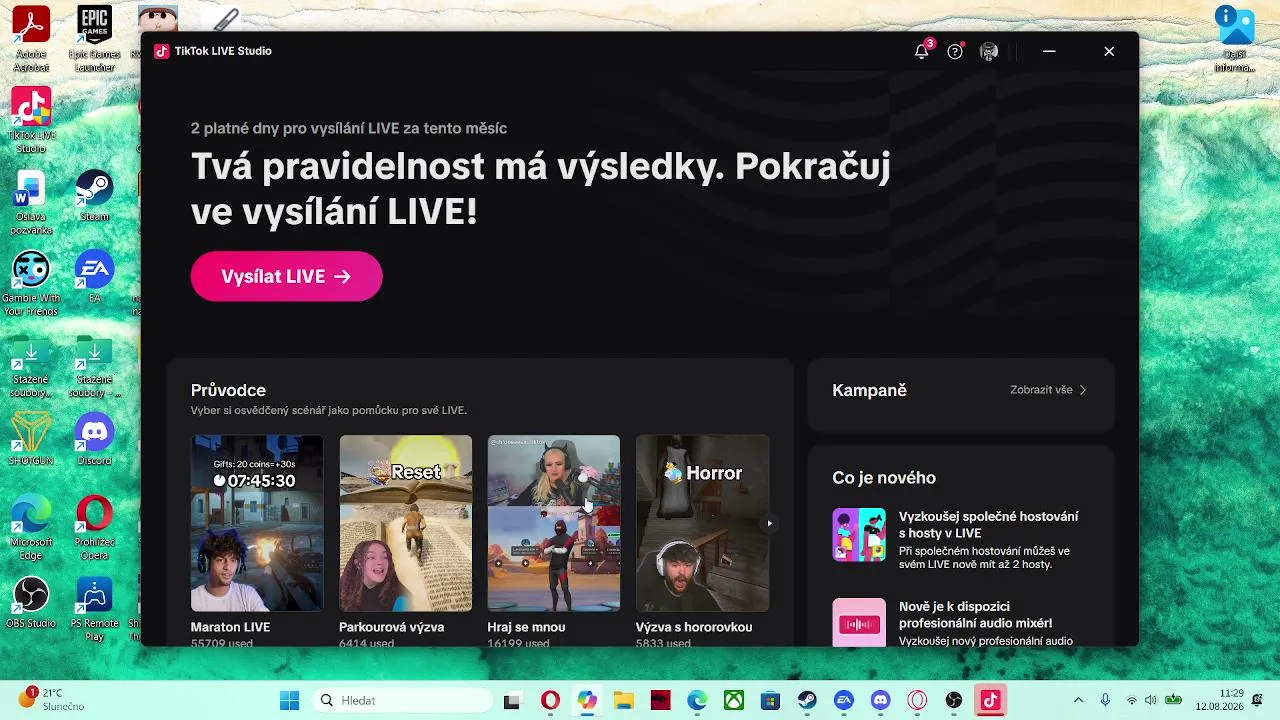Open Copilot from the taskbar
Screen dimensions: 1280x720
[x=587, y=700]
